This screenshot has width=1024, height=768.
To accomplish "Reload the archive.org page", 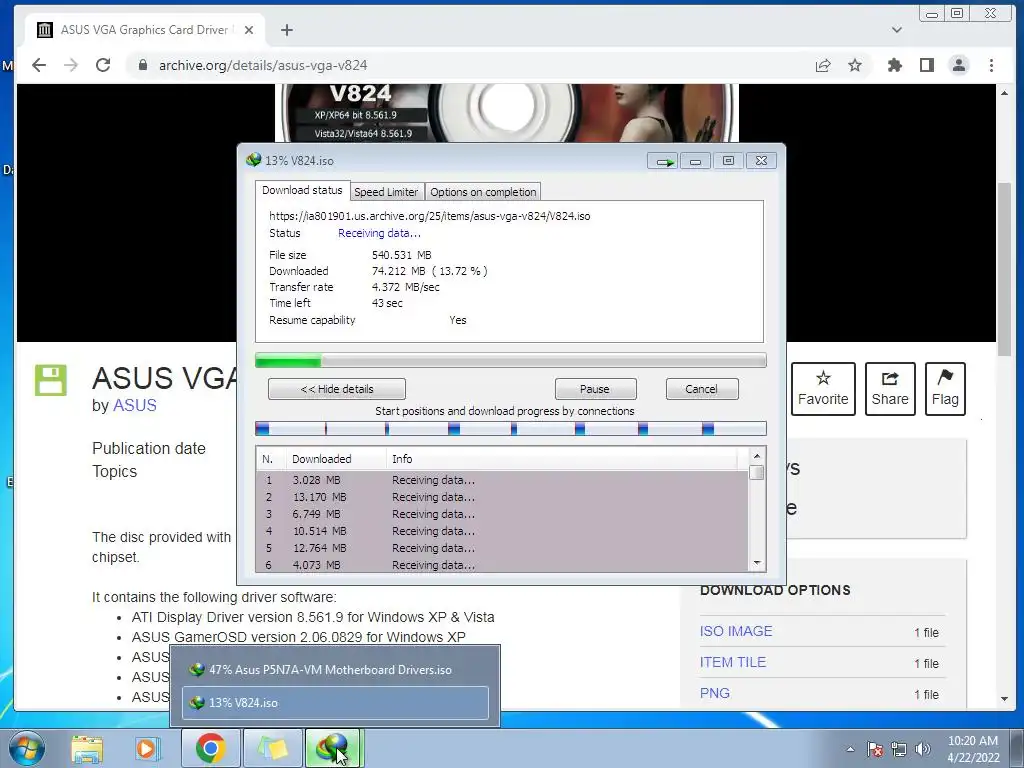I will point(103,65).
